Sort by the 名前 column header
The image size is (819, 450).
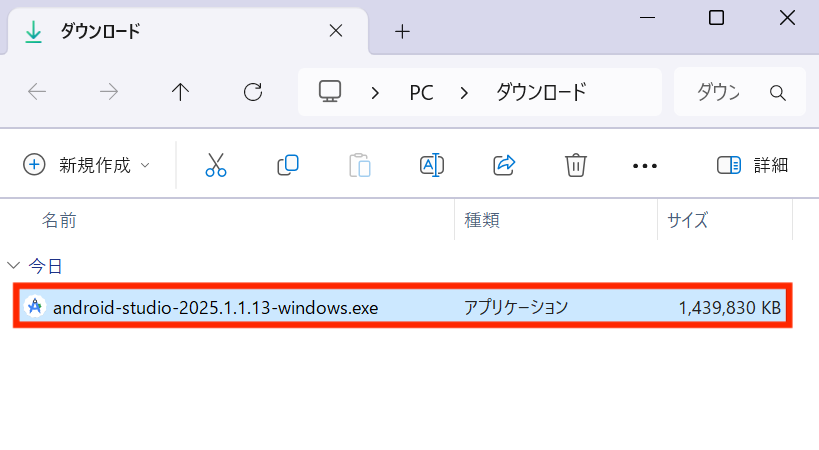(59, 220)
